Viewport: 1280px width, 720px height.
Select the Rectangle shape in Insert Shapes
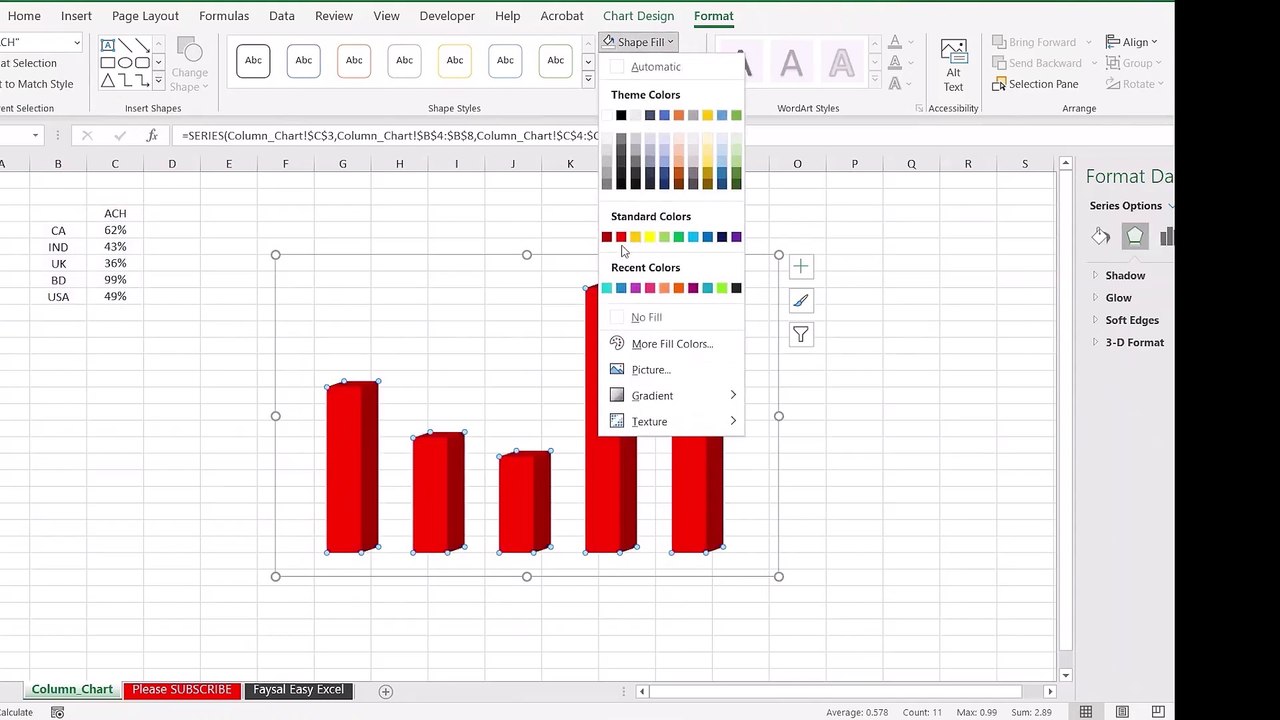[108, 63]
